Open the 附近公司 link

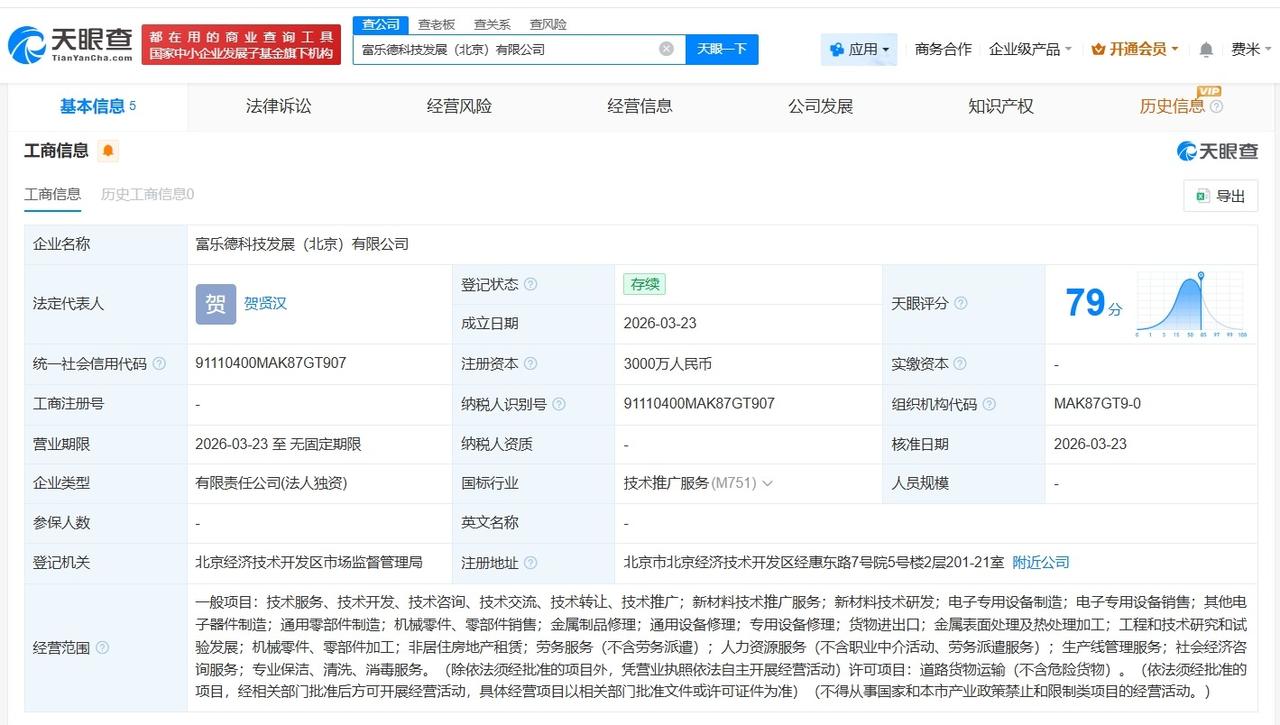point(1040,562)
